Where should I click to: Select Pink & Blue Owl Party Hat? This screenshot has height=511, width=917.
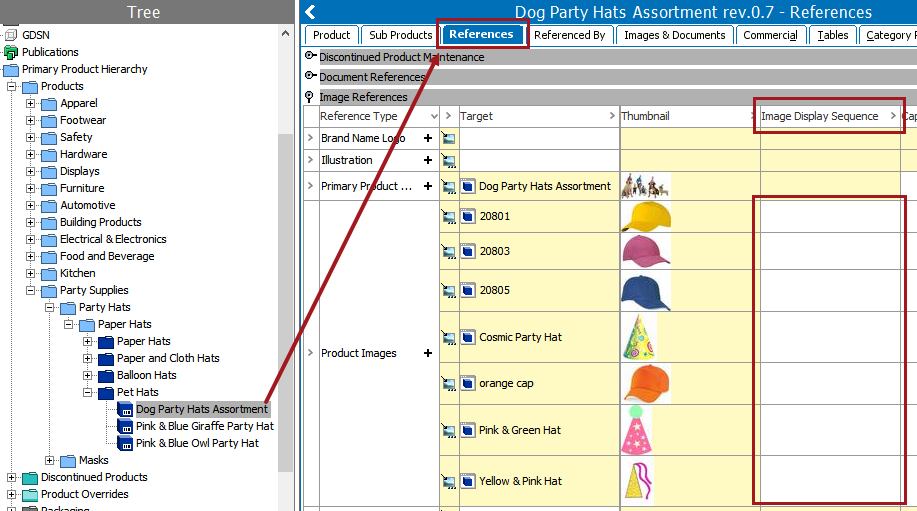[197, 443]
